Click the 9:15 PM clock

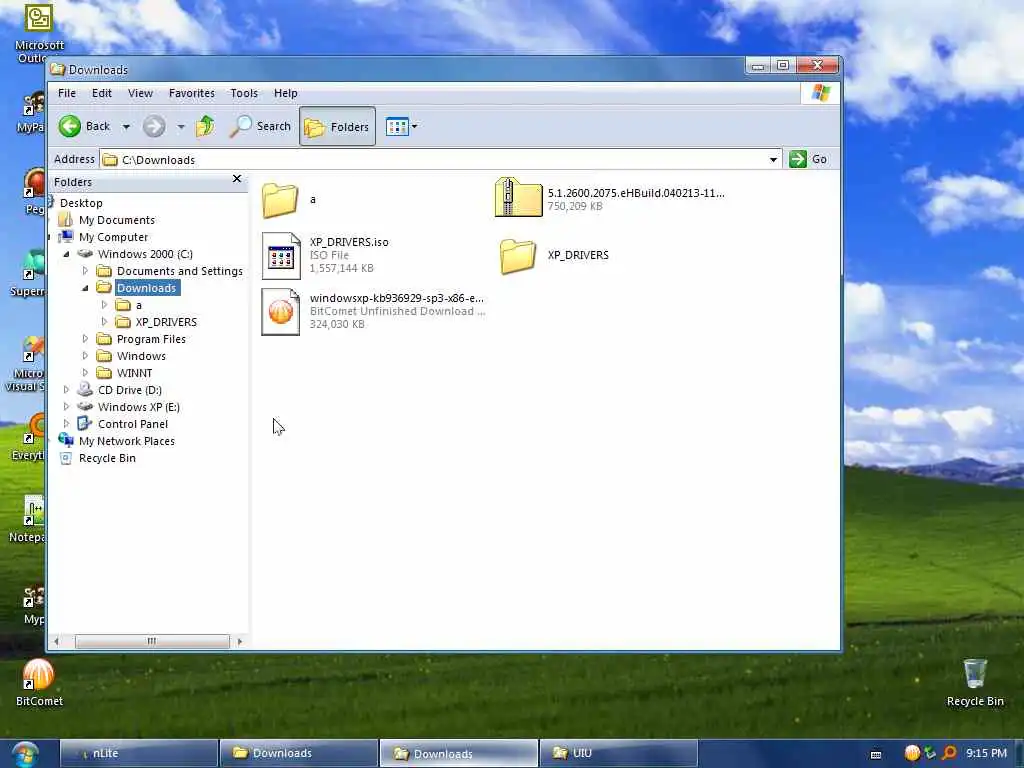coord(986,753)
